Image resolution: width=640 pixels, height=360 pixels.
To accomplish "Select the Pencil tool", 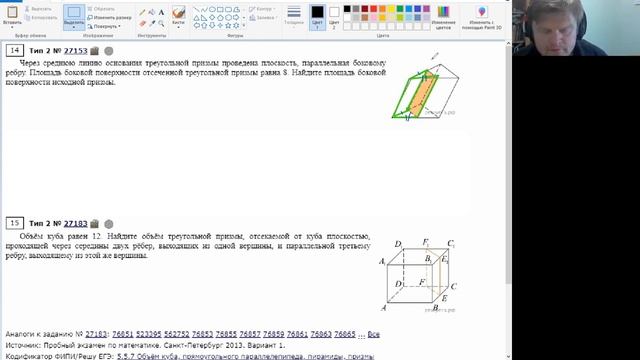I will [x=142, y=13].
